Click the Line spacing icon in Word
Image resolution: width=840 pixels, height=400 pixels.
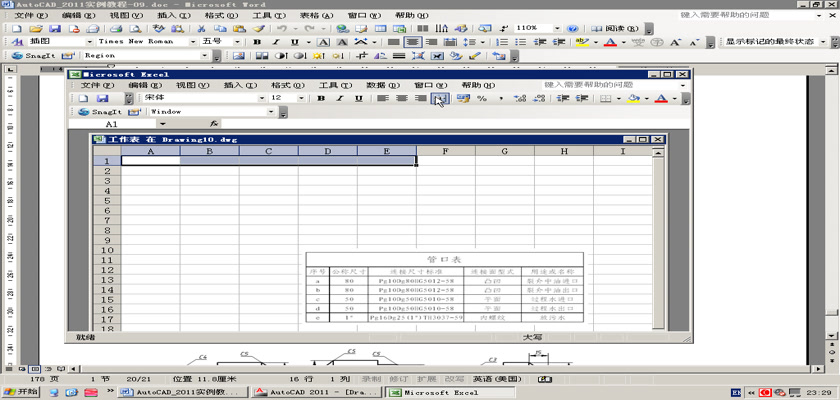[x=470, y=42]
